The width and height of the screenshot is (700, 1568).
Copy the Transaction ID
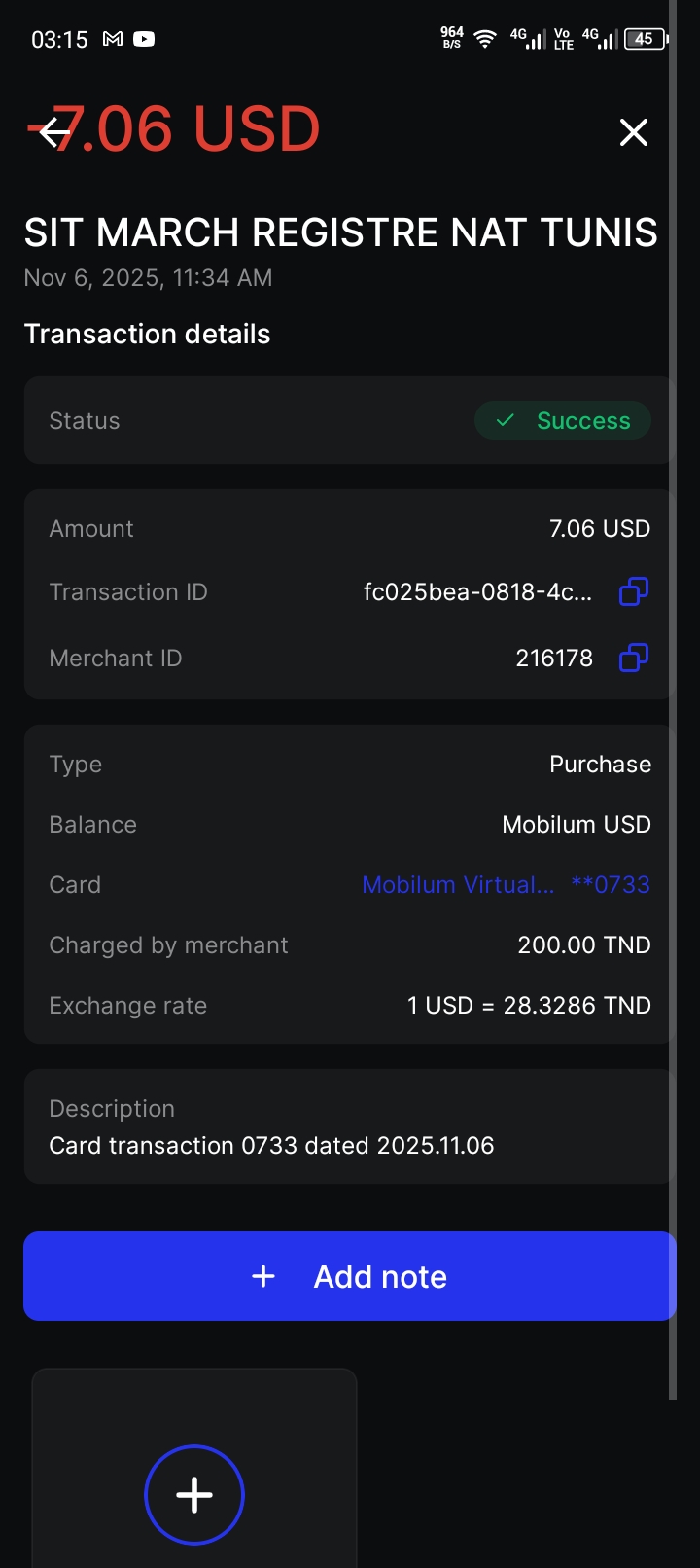pos(634,591)
